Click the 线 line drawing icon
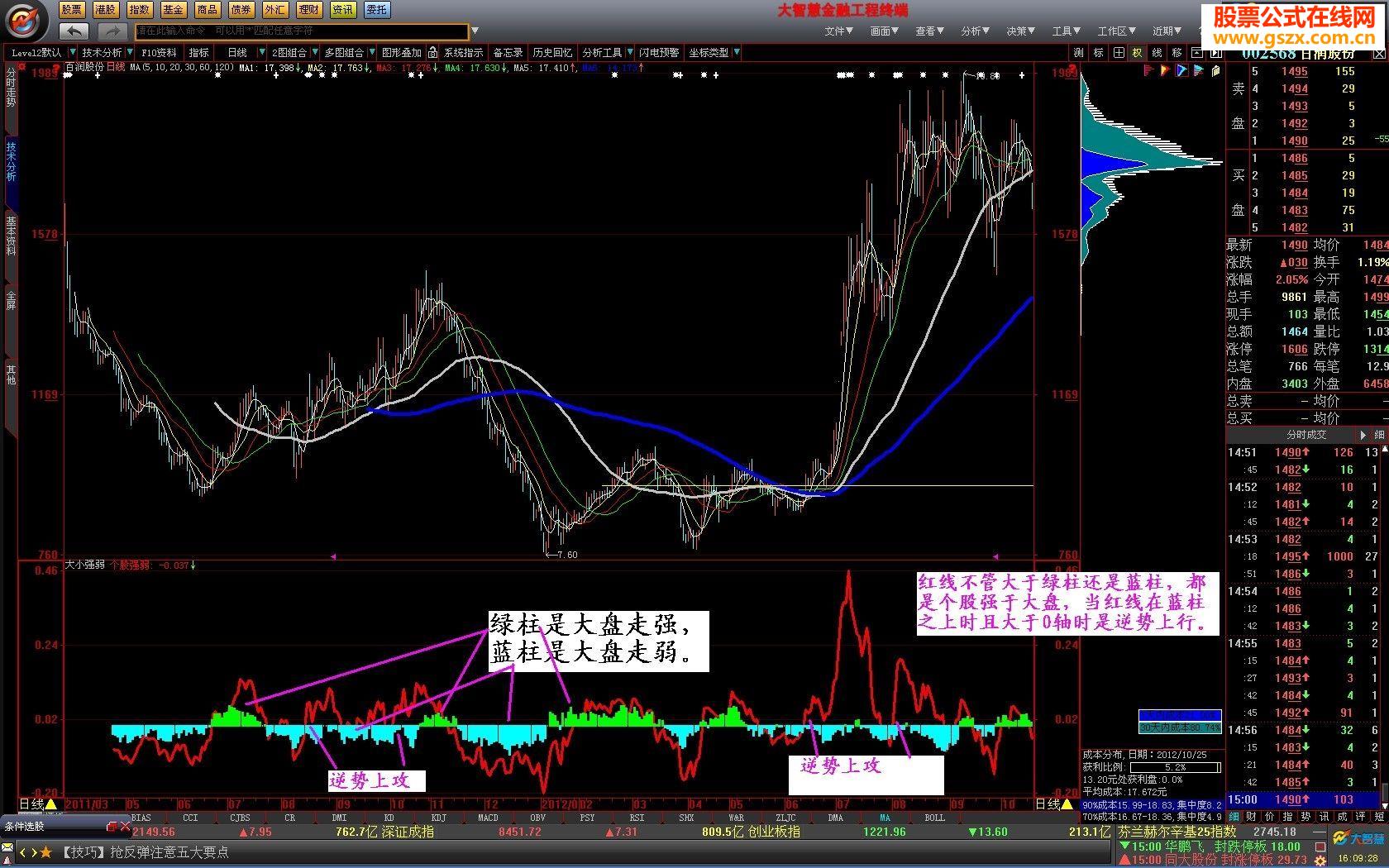The image size is (1389, 868). [x=1157, y=52]
